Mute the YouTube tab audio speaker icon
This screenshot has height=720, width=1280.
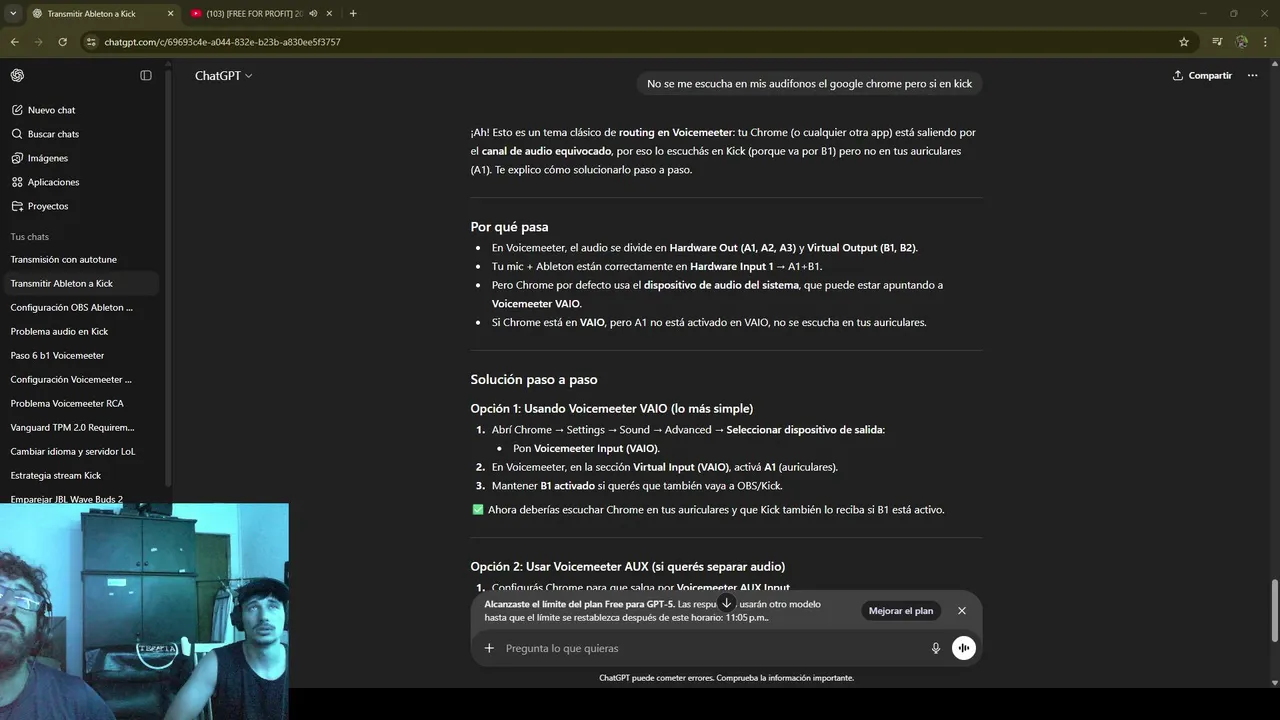click(x=313, y=13)
